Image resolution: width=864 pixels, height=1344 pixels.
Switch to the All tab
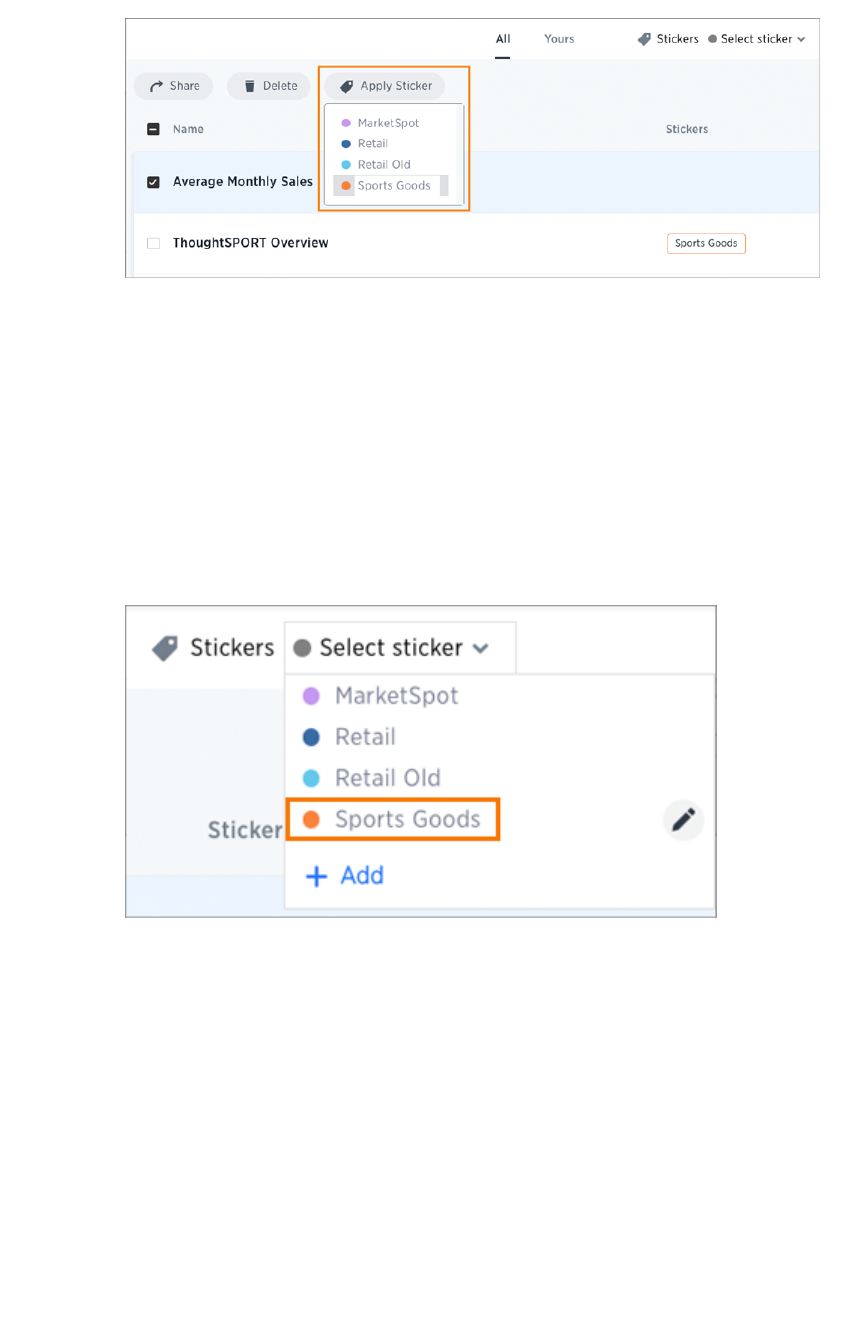tap(503, 39)
